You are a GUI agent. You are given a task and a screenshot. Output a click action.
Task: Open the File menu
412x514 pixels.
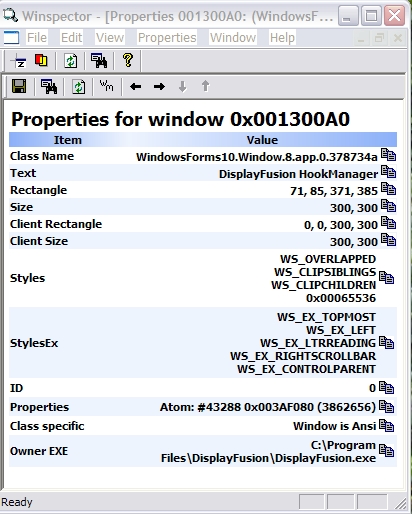click(x=37, y=38)
